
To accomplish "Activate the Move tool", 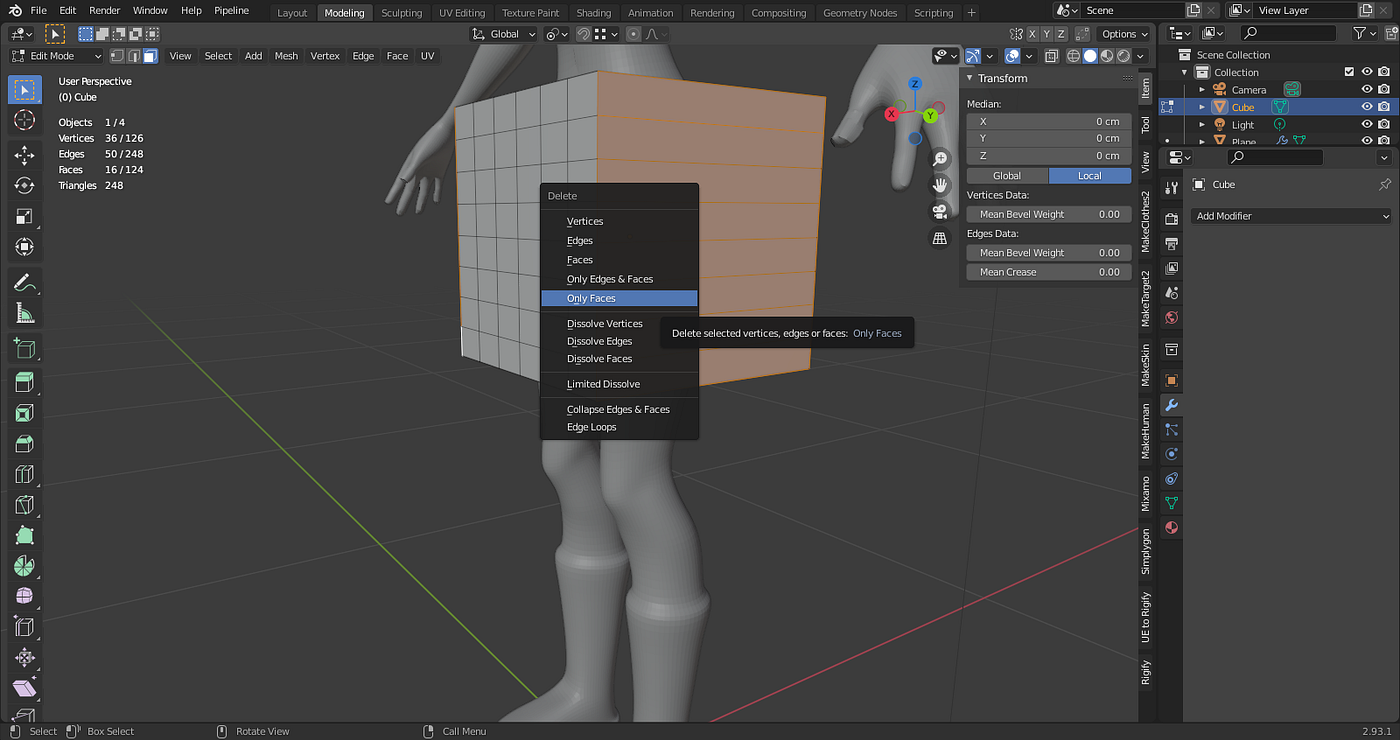I will point(25,155).
